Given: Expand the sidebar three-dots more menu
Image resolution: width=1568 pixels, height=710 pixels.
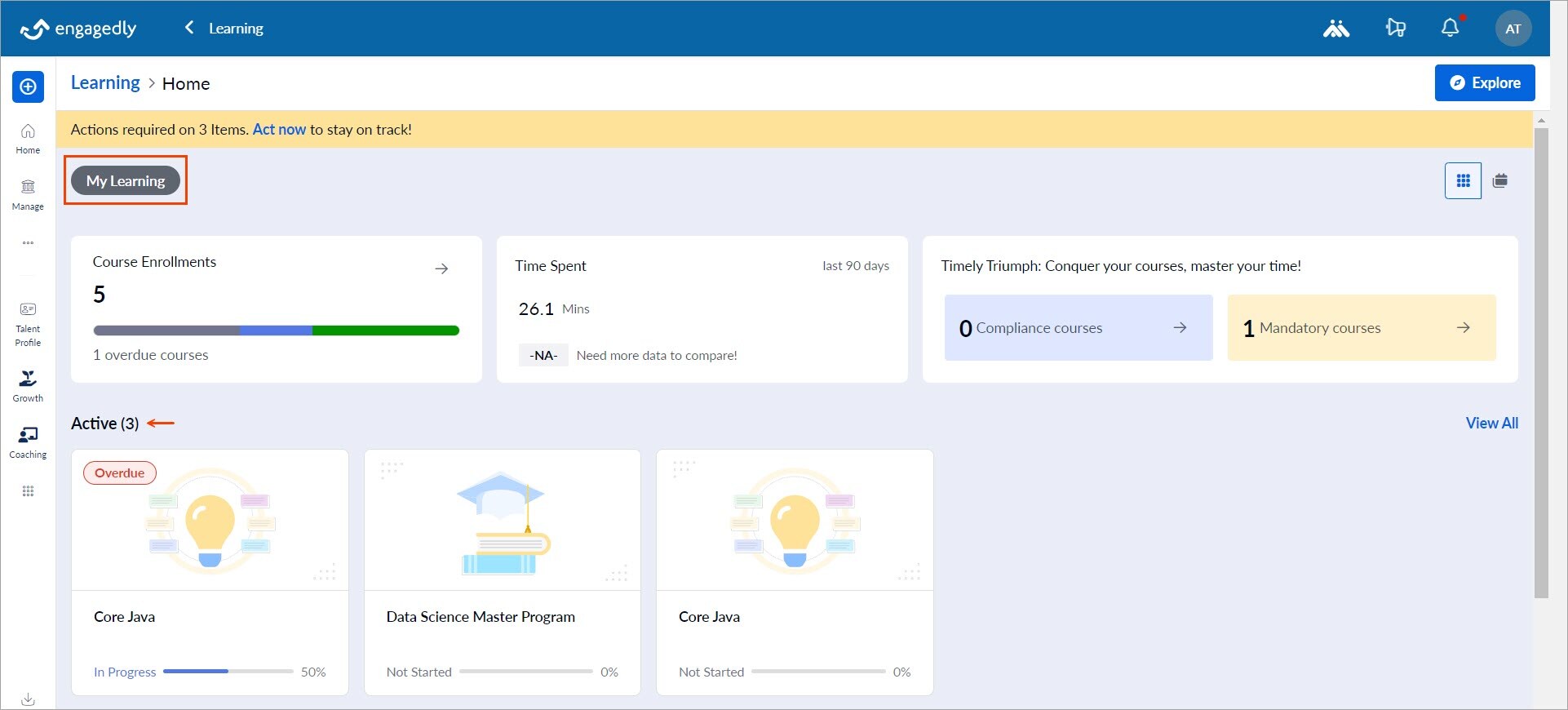Looking at the screenshot, I should (28, 243).
